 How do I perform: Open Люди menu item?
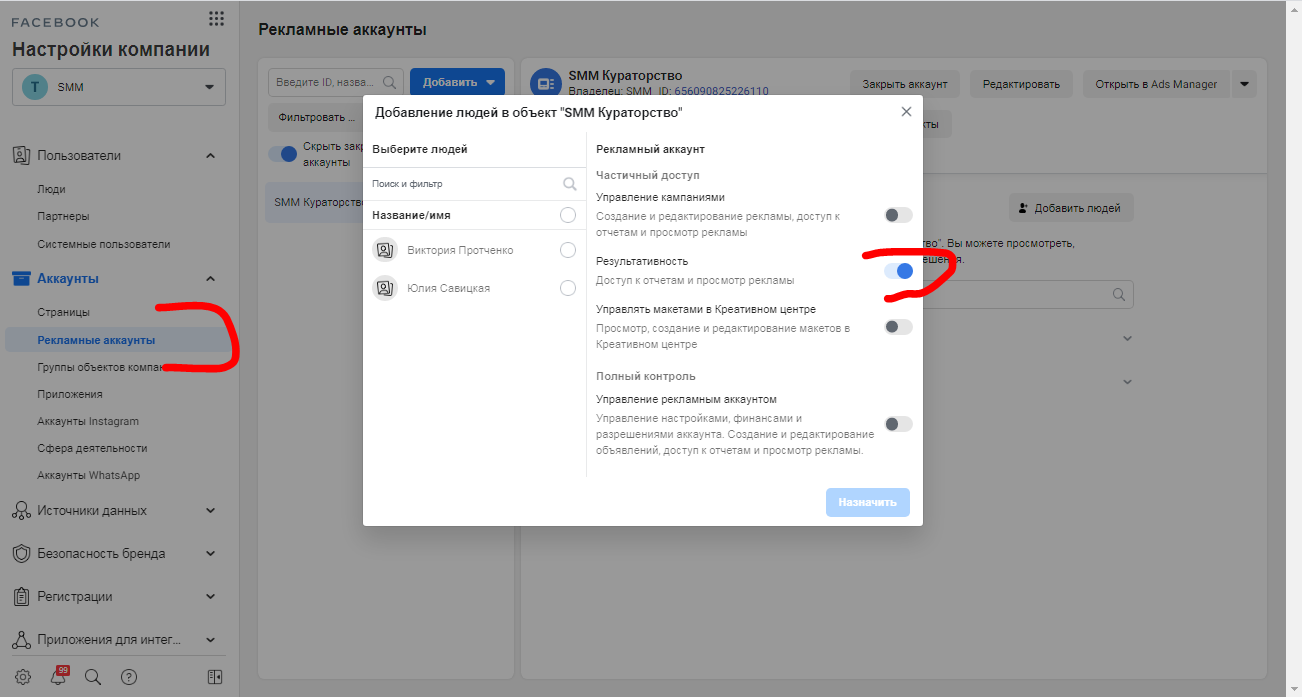point(52,189)
